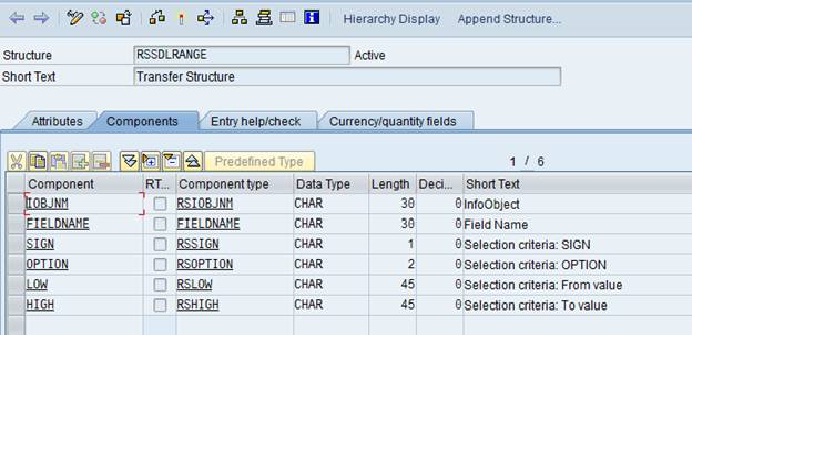Click 'Selection criteria: From value' cell
Screen dimensions: 819x460
click(543, 285)
